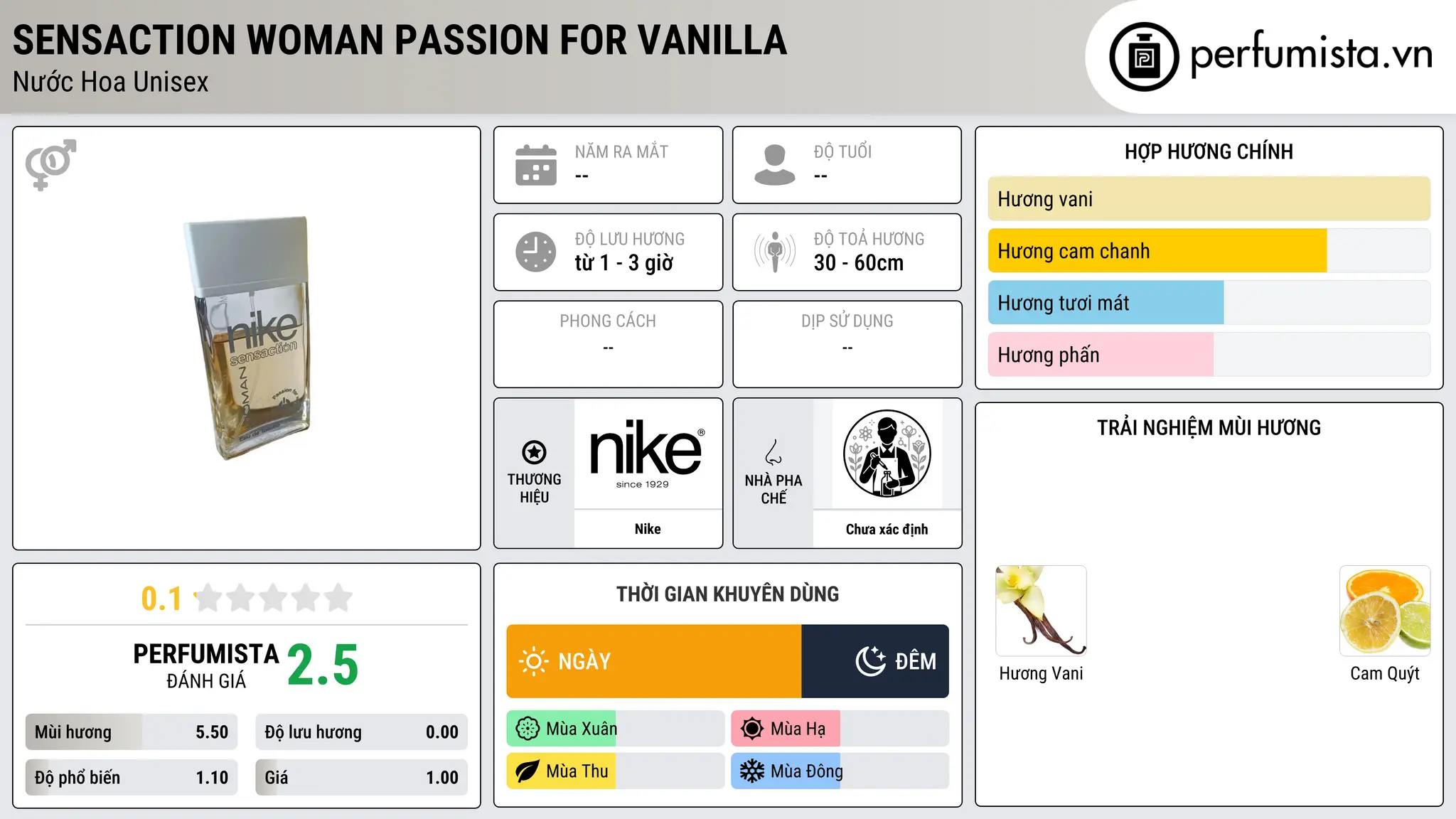Select the Mùa Hạ season bar
This screenshot has height=819, width=1456.
840,729
